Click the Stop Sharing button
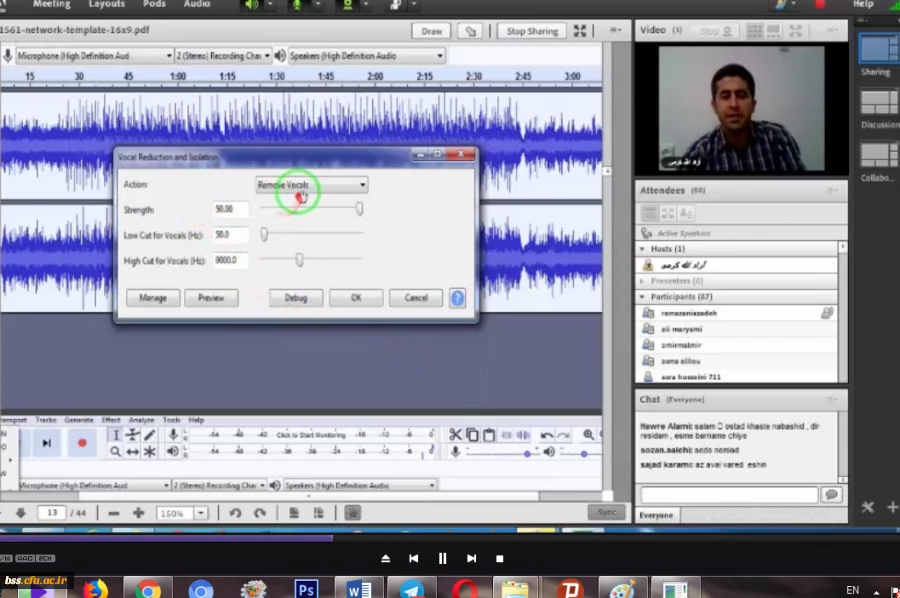The width and height of the screenshot is (900, 598). (531, 31)
